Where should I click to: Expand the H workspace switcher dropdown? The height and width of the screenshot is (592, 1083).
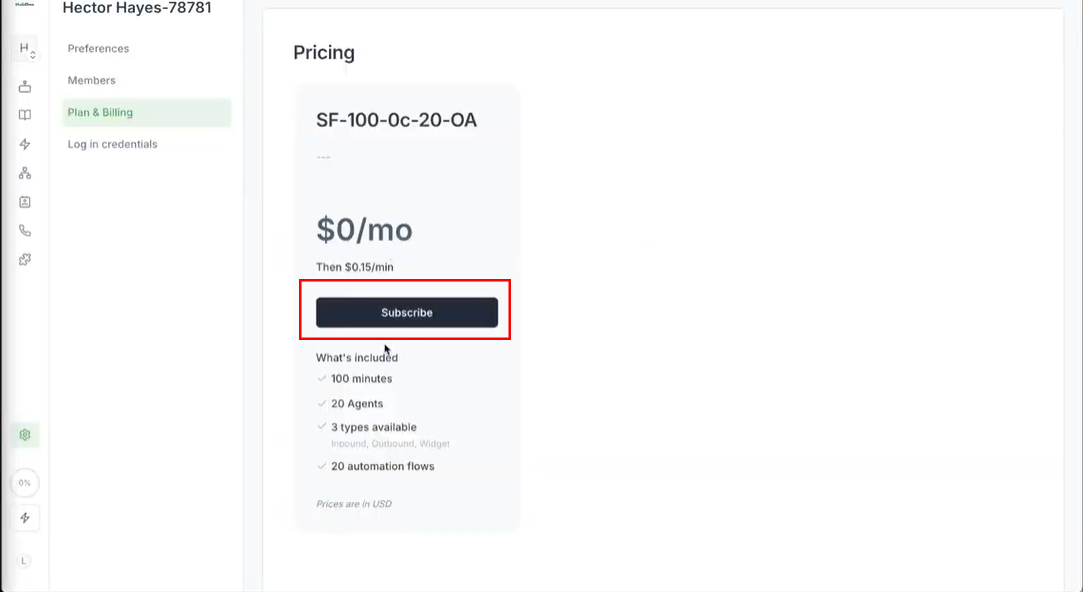pyautogui.click(x=26, y=49)
